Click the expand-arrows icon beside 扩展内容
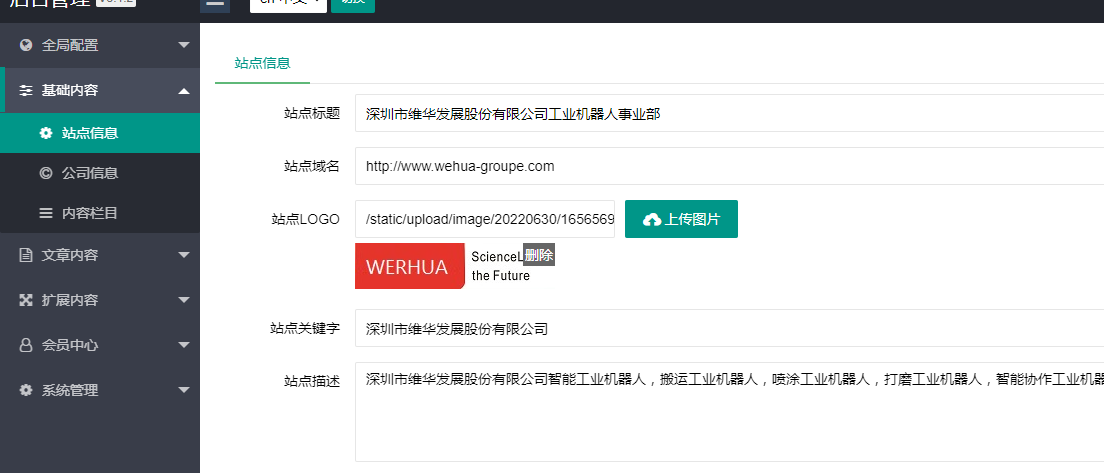Screen dimensions: 1104x473 tap(26, 300)
